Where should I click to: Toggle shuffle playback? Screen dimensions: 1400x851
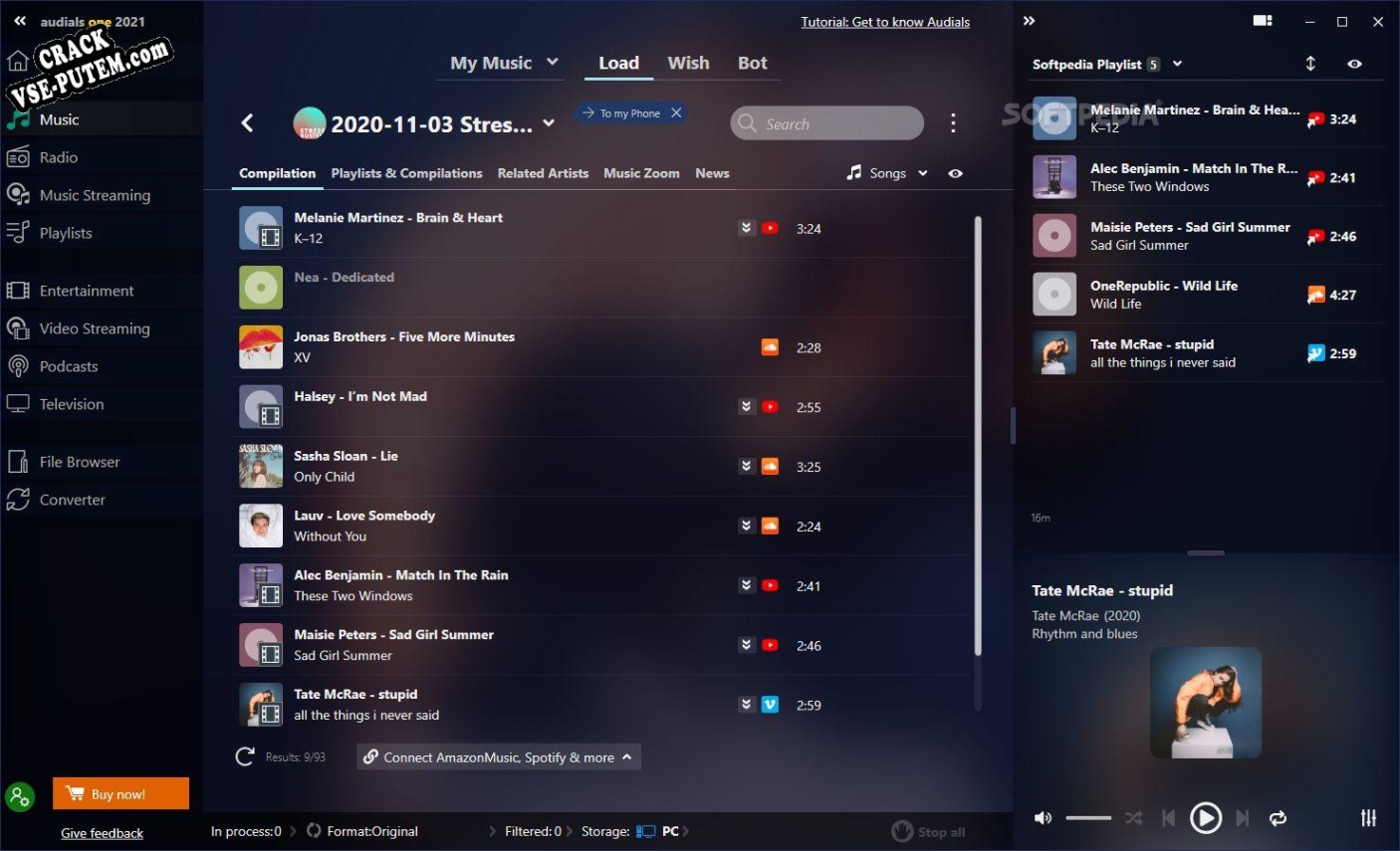tap(1134, 818)
